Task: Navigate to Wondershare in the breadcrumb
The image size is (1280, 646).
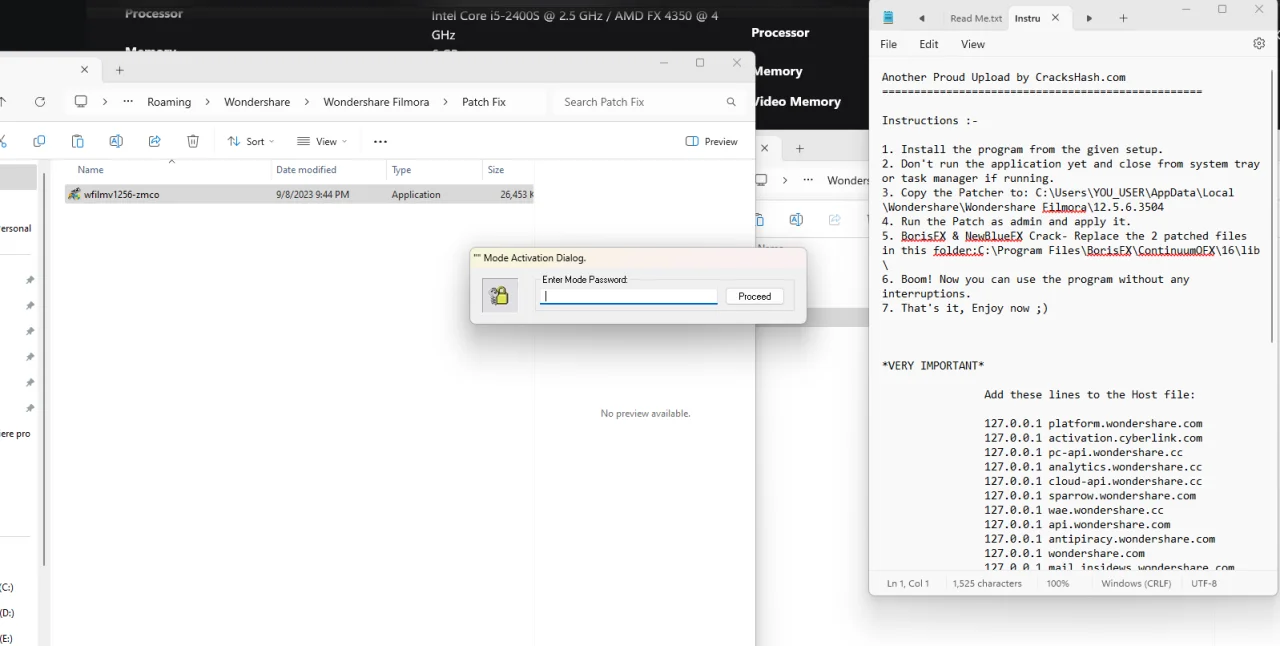Action: [257, 102]
